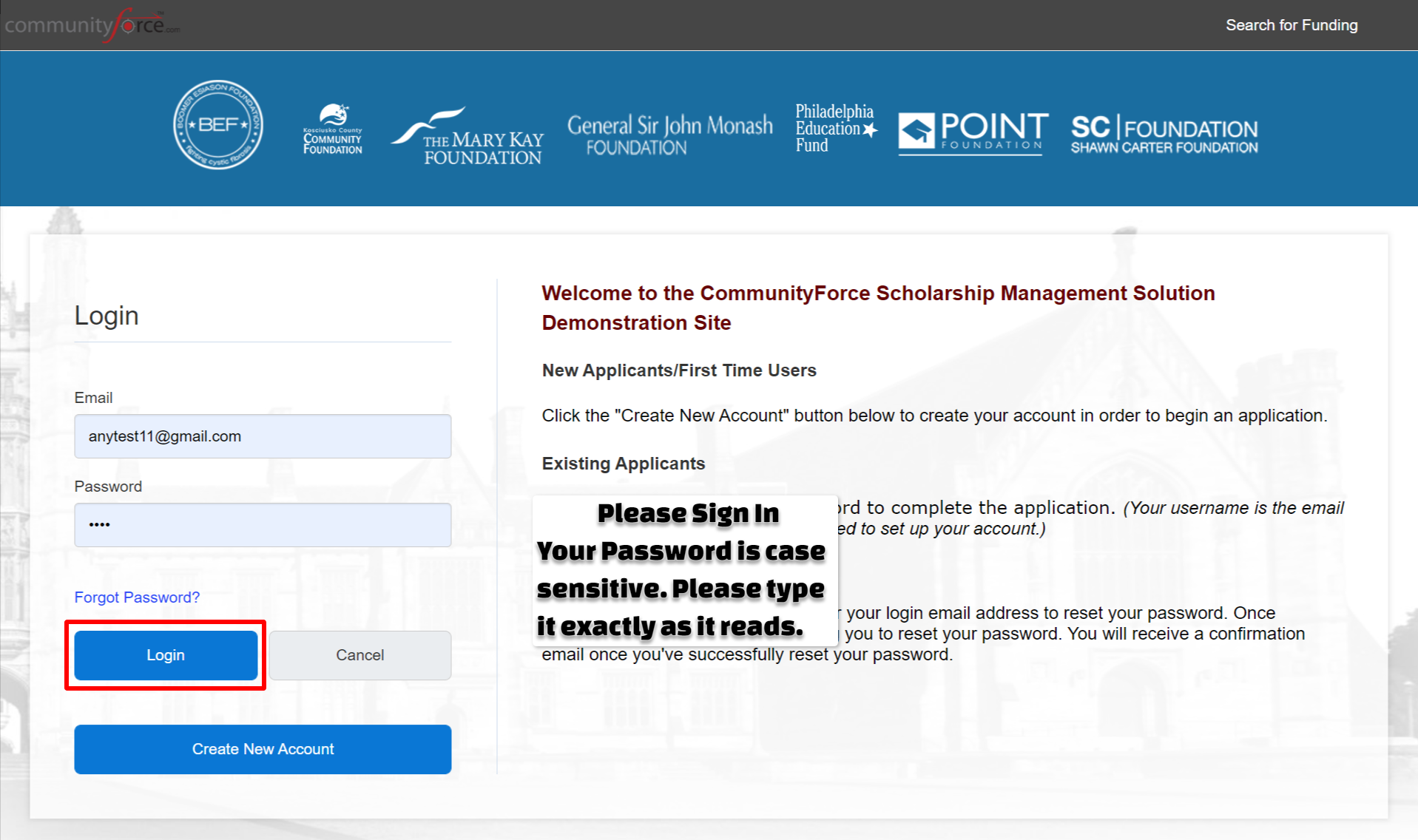
Task: Click the Login heading above the form
Action: pos(107,316)
